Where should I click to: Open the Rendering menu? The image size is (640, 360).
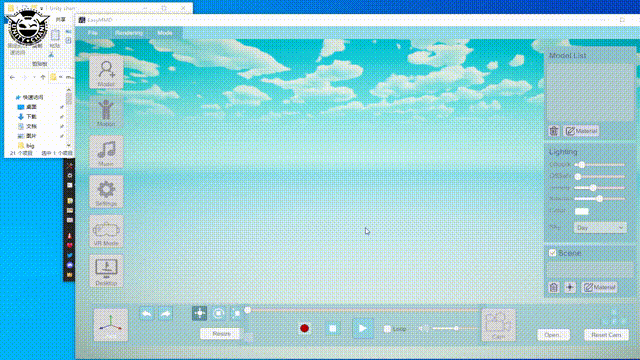pos(129,33)
